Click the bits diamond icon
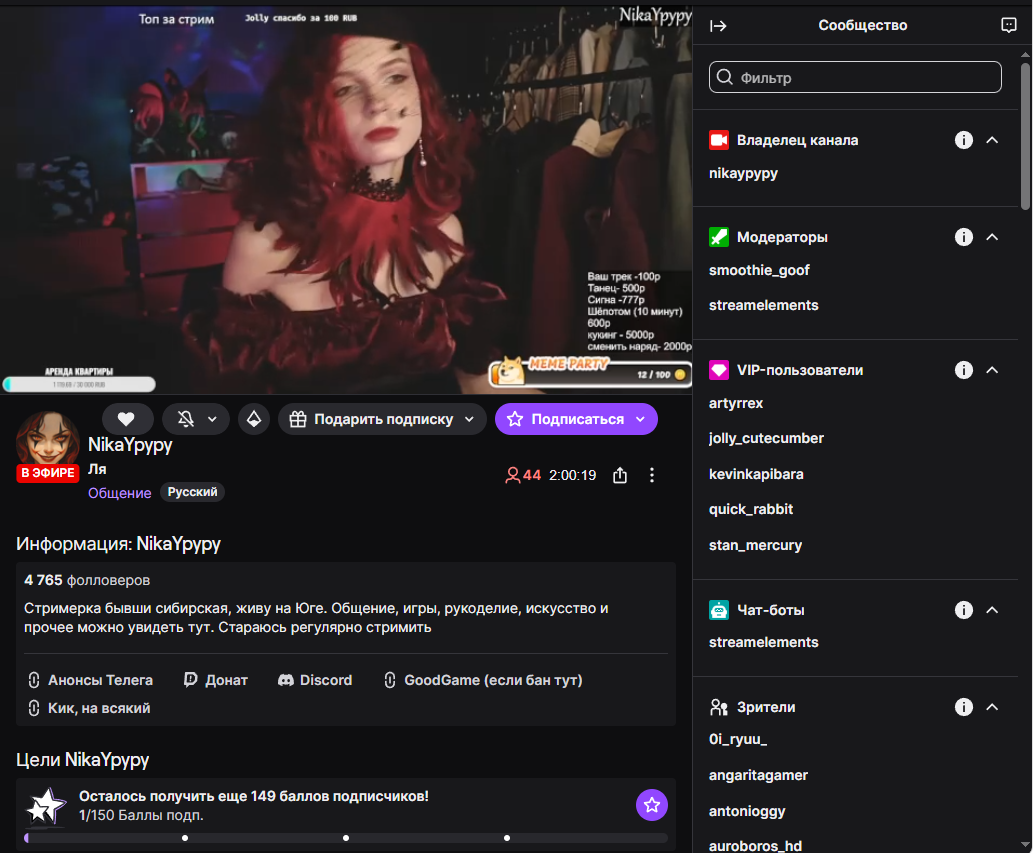The image size is (1036, 853). 254,419
